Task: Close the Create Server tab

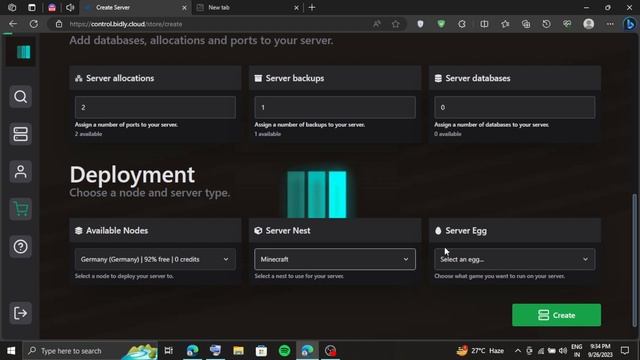Action: (184, 7)
